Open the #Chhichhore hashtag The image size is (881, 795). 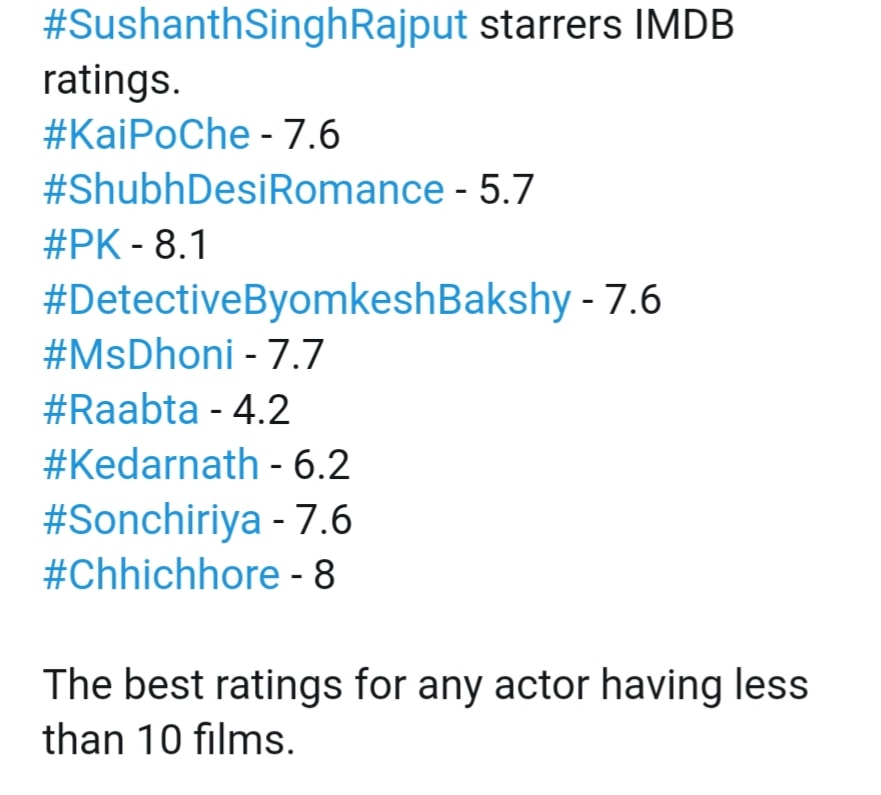161,575
